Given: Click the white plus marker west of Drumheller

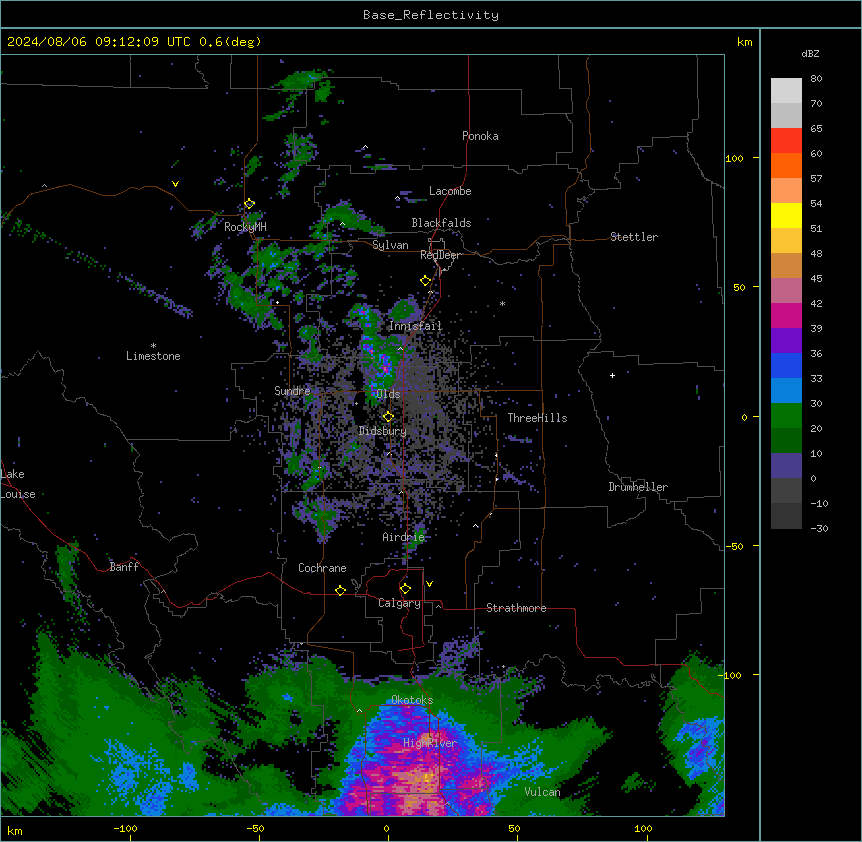Looking at the screenshot, I should tap(612, 375).
